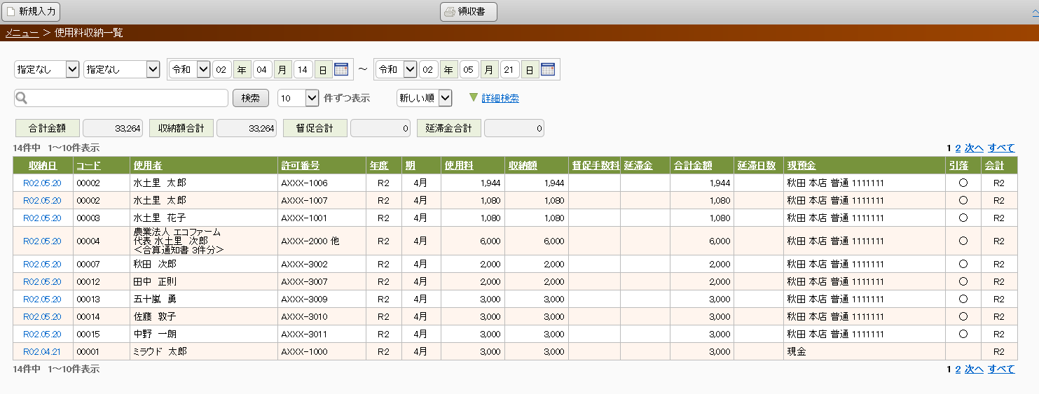The image size is (1039, 394).
Task: Sort by the 引落 column header
Action: click(x=958, y=166)
